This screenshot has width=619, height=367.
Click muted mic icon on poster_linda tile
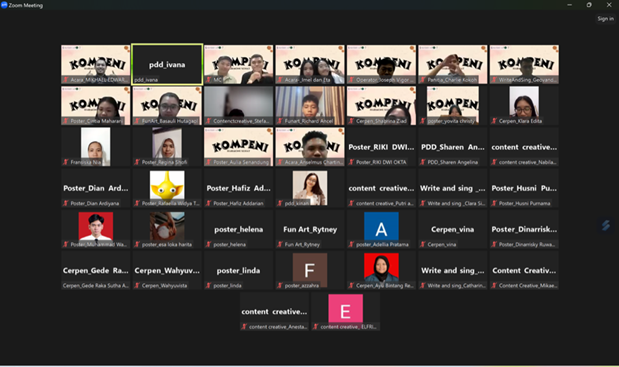pos(209,285)
